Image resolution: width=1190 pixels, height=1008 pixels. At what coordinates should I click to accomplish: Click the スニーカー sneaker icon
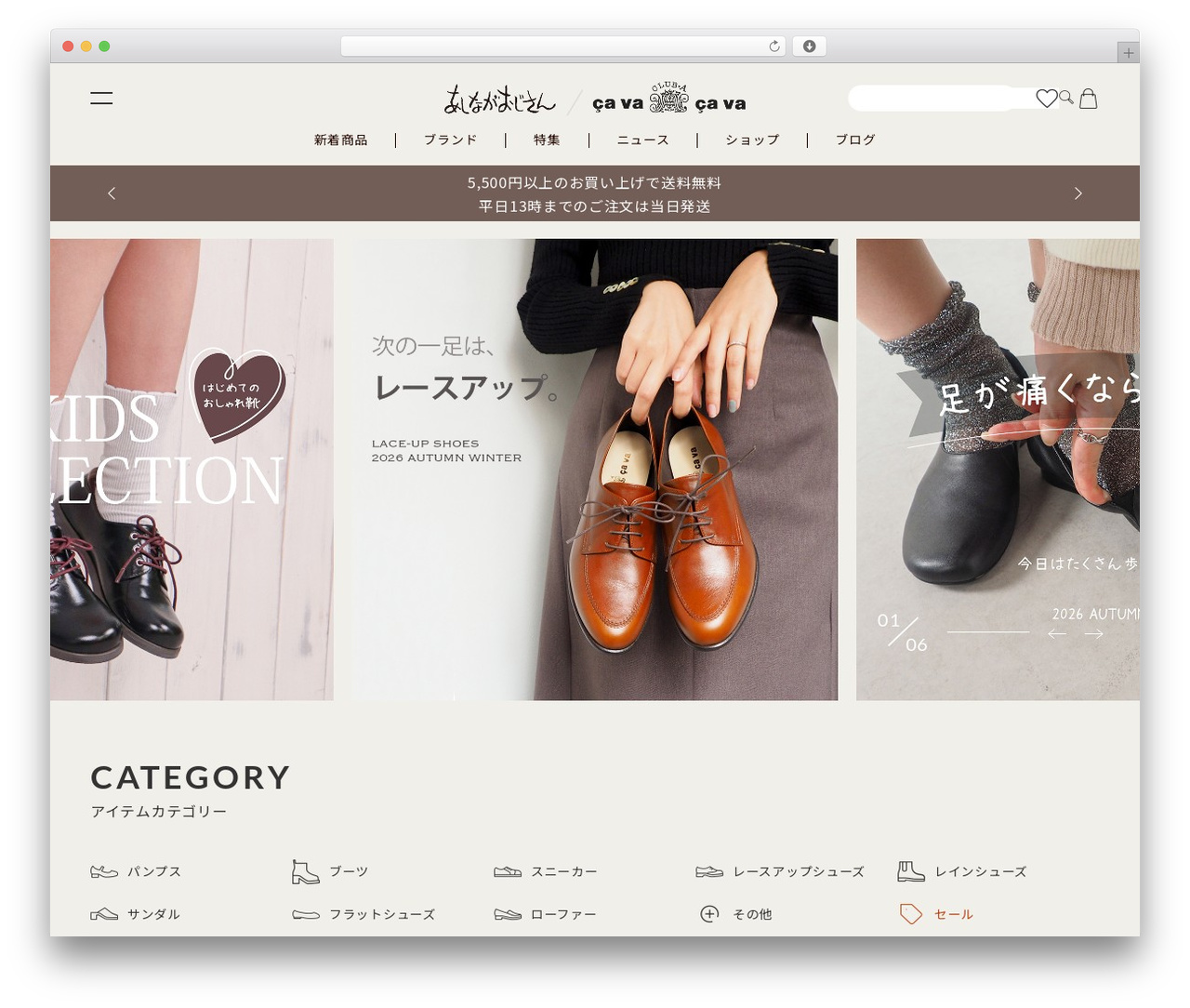pyautogui.click(x=508, y=871)
